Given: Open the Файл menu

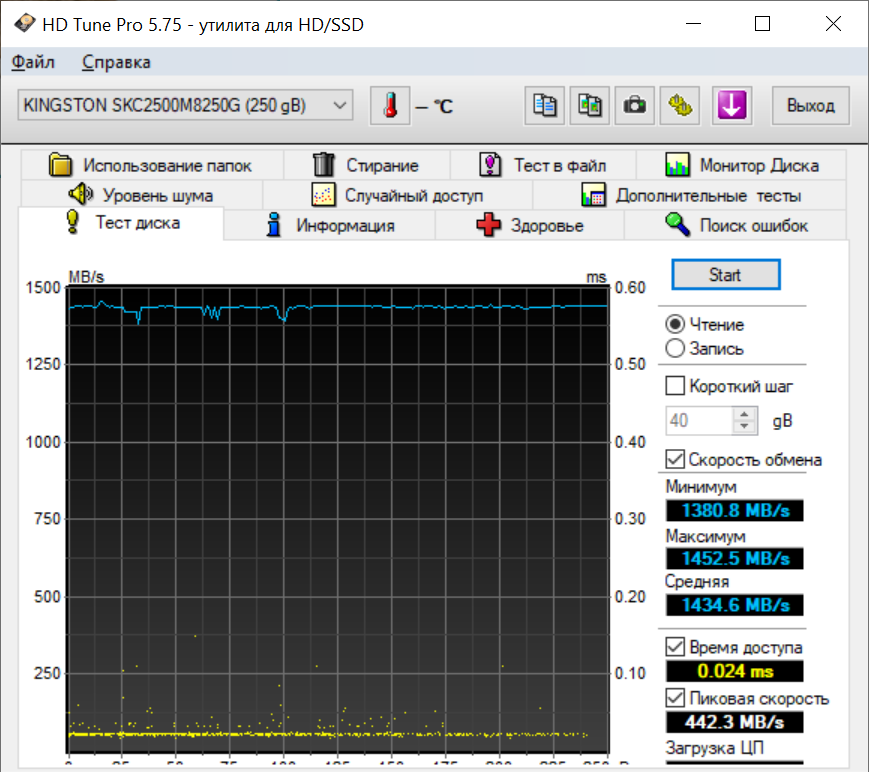Looking at the screenshot, I should [33, 62].
